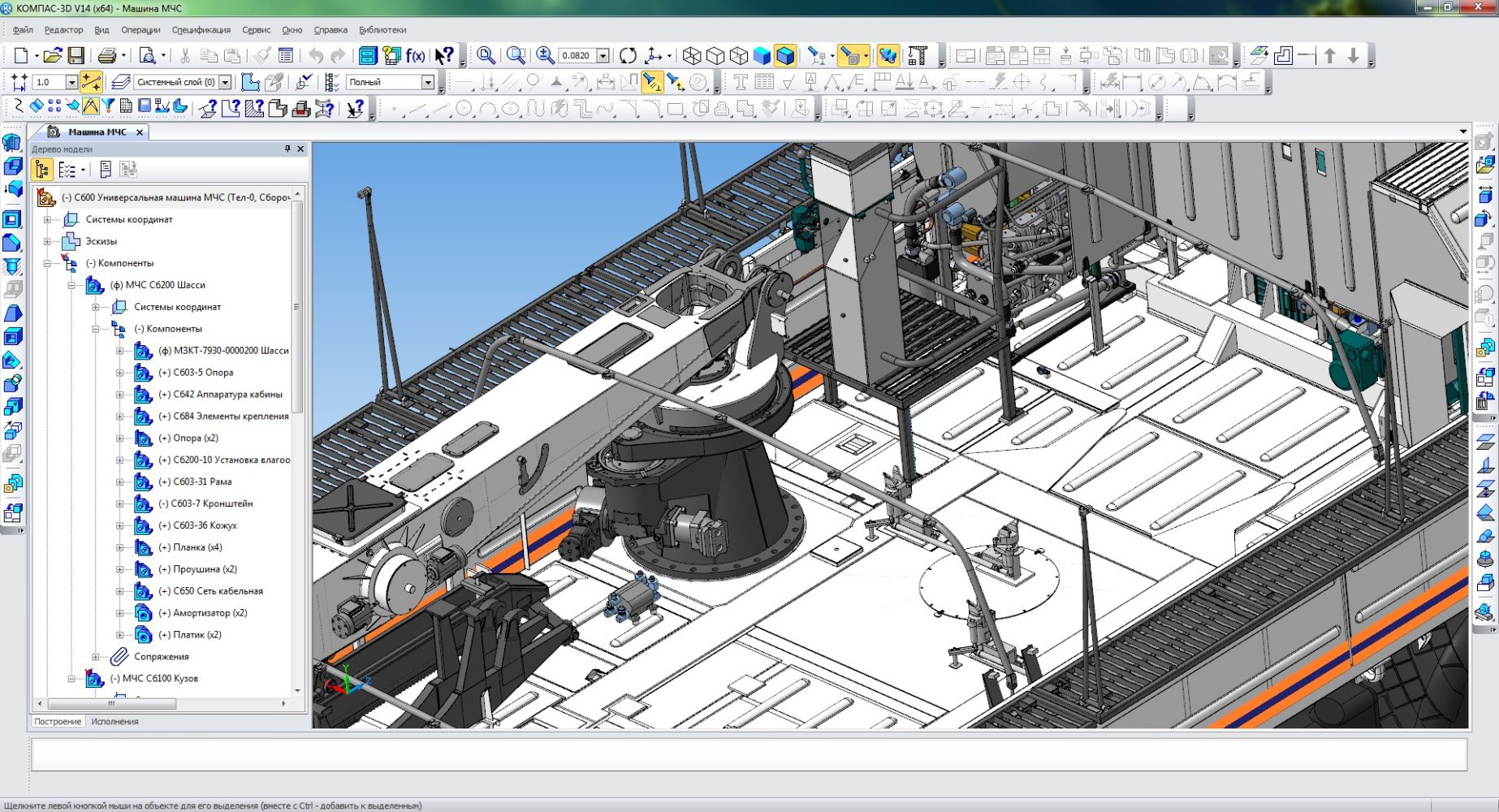Pin the Дерево модели panel

click(x=287, y=149)
